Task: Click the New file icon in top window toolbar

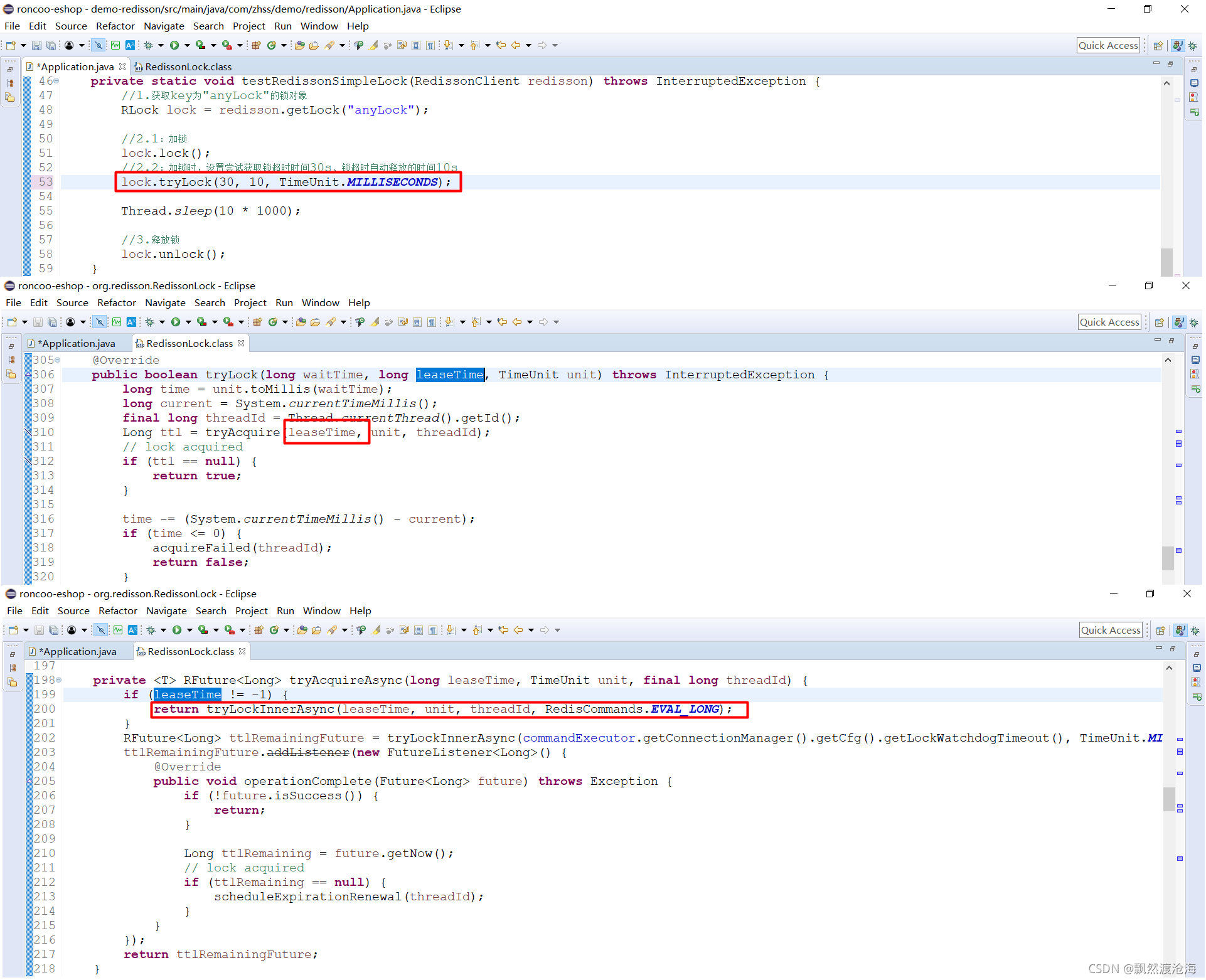Action: point(11,45)
